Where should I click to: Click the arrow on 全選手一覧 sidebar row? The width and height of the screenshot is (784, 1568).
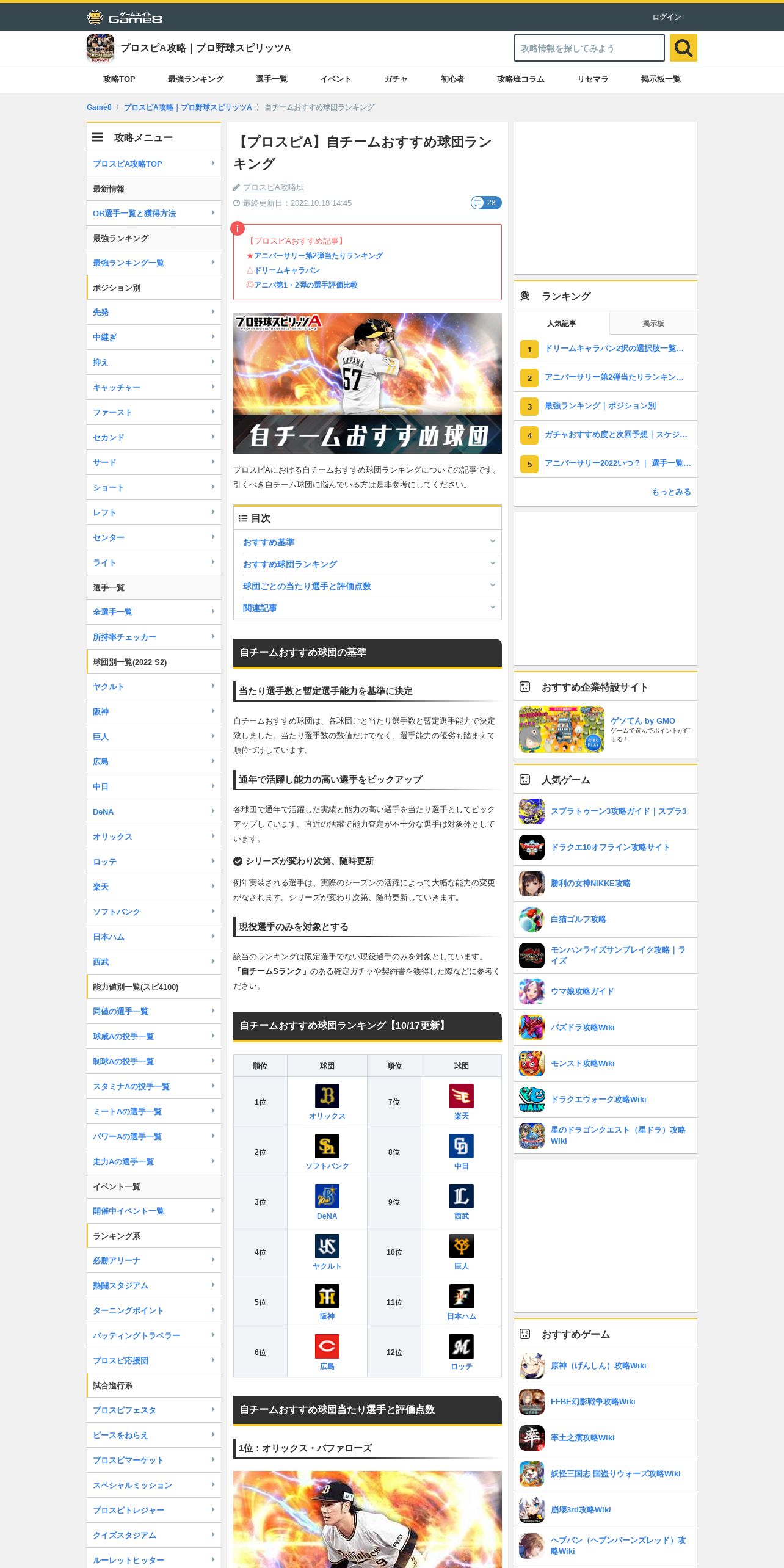[x=212, y=612]
